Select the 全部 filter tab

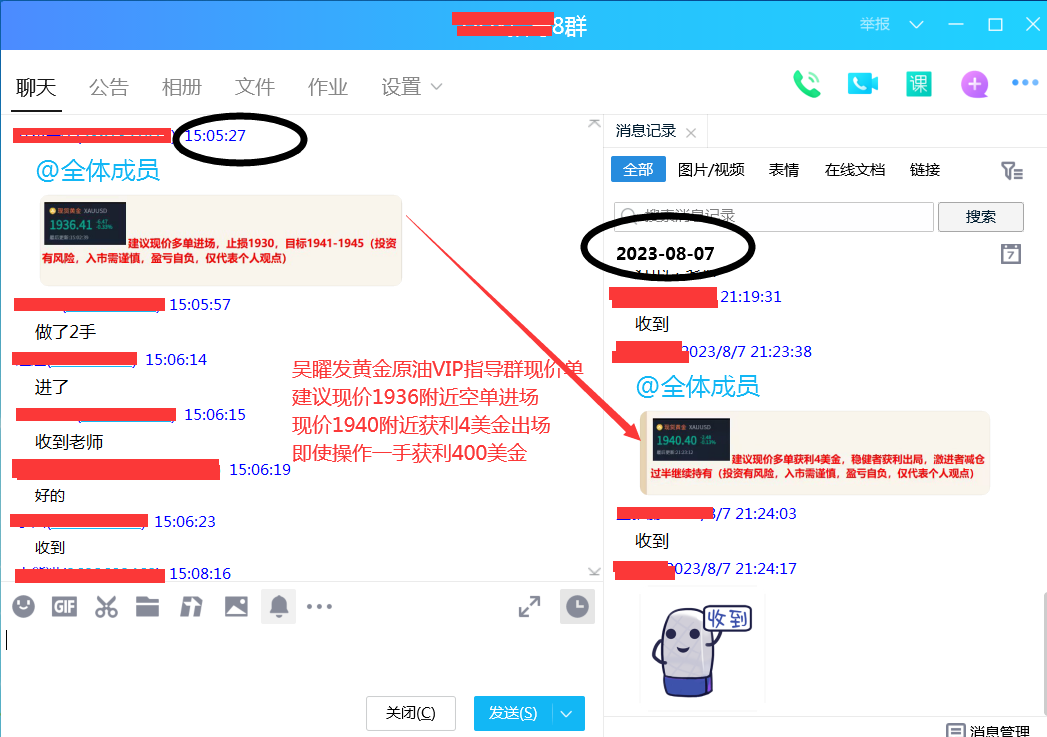(638, 170)
